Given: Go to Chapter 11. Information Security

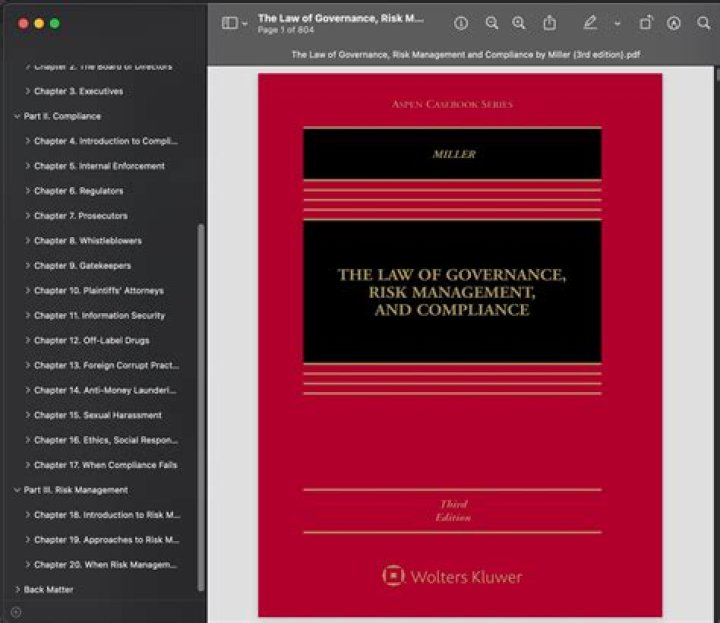Looking at the screenshot, I should pos(100,315).
